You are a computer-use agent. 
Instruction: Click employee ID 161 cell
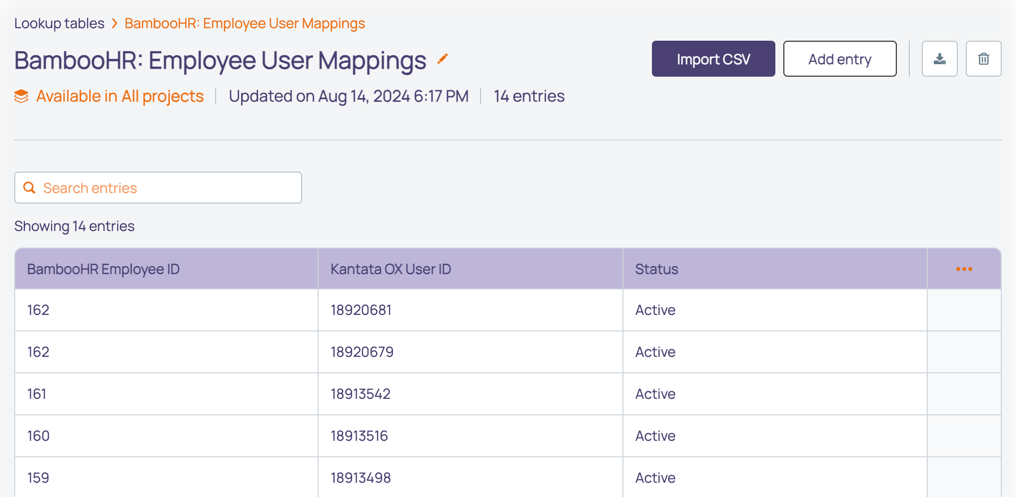point(167,394)
